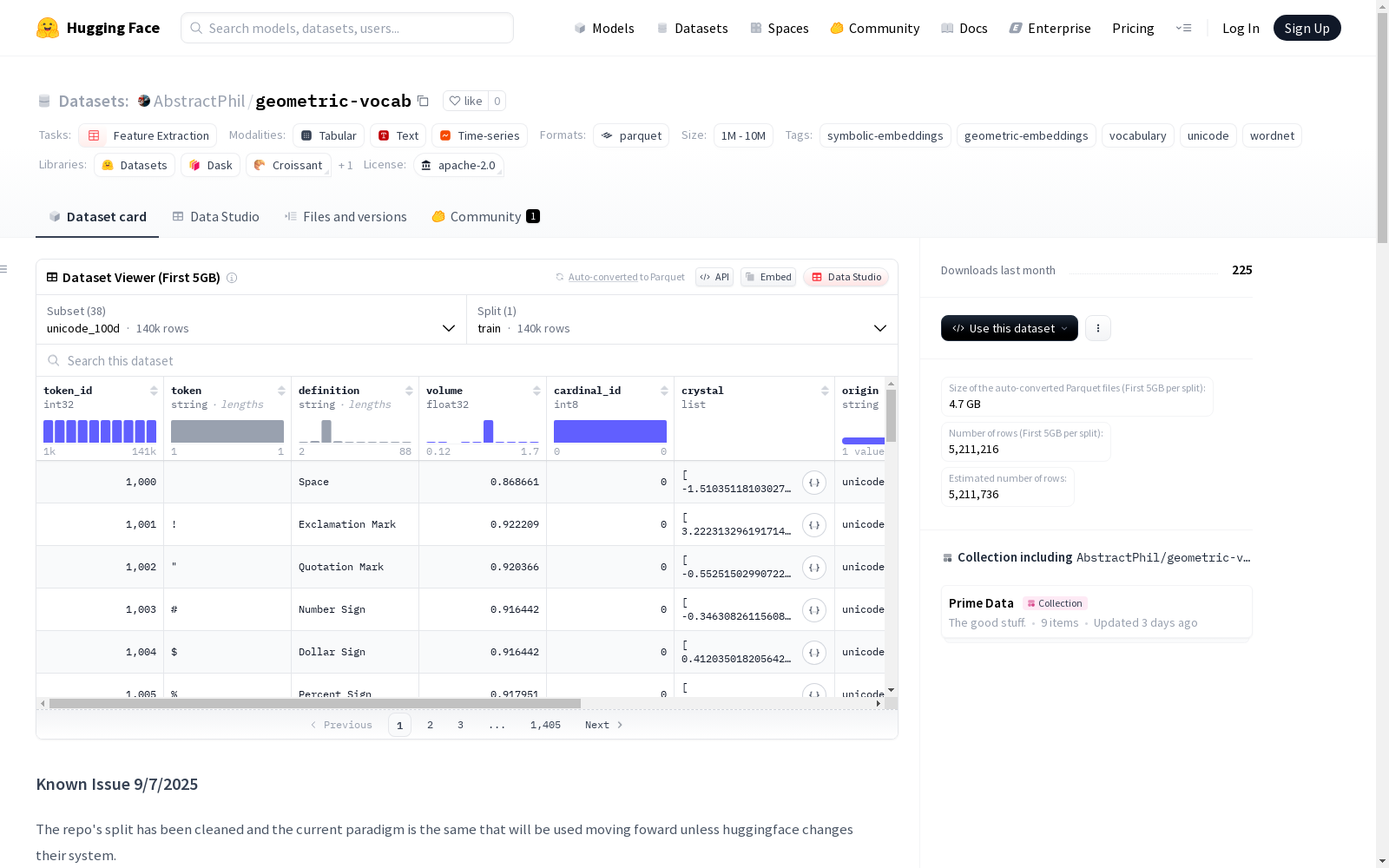The image size is (1389, 868).
Task: Click the volume distribution histogram
Action: [483, 431]
